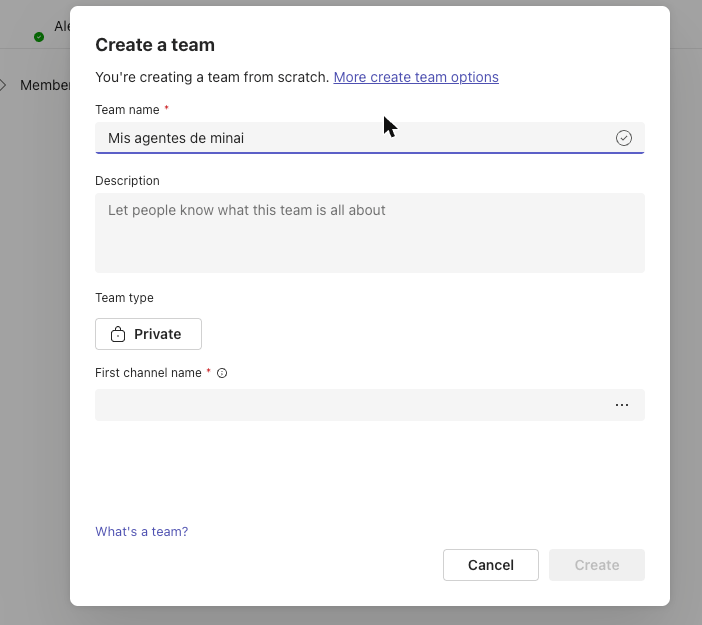The width and height of the screenshot is (702, 625).
Task: Open the Private team type dropdown
Action: tap(148, 334)
